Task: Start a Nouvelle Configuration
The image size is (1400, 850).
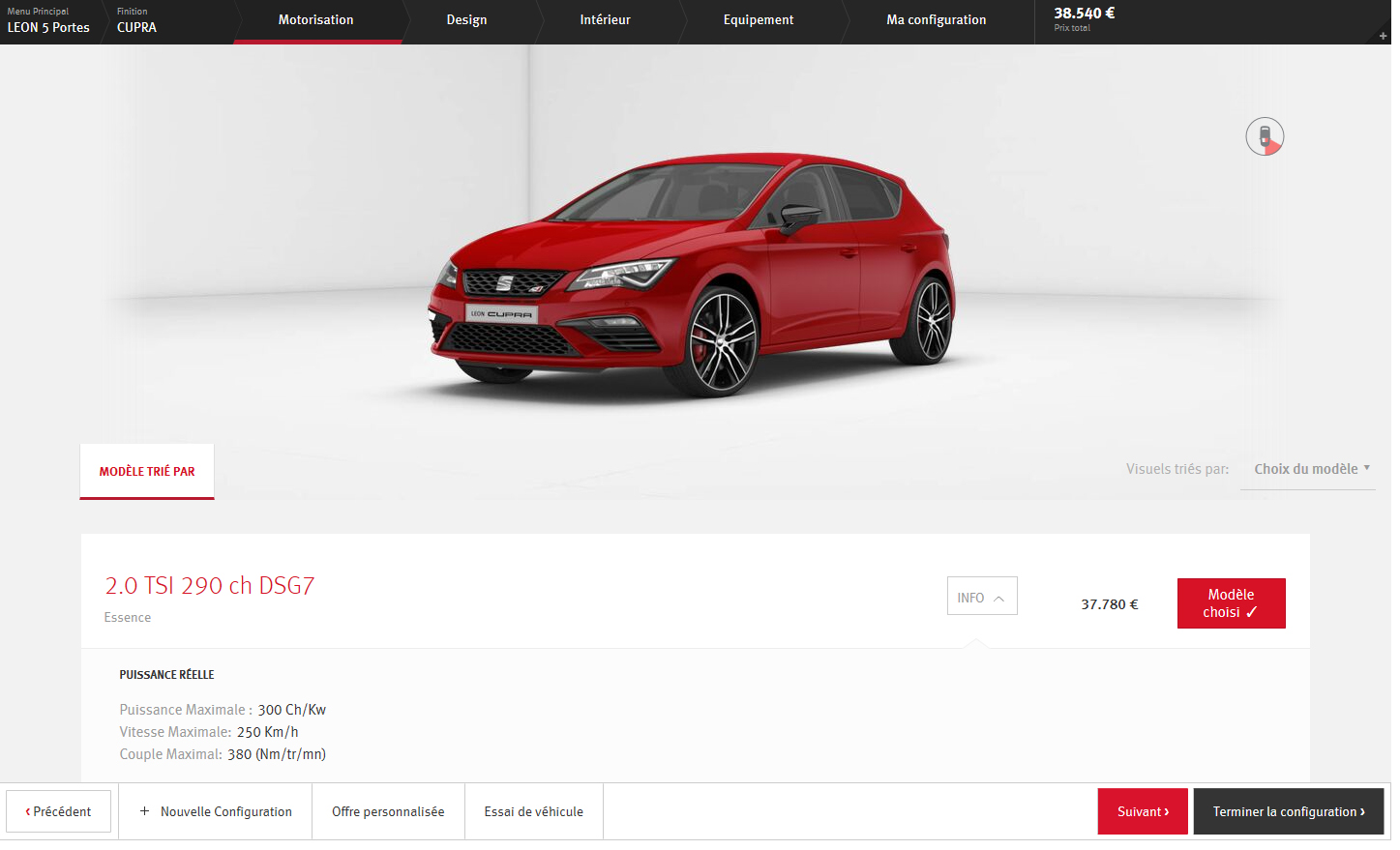Action: click(216, 811)
